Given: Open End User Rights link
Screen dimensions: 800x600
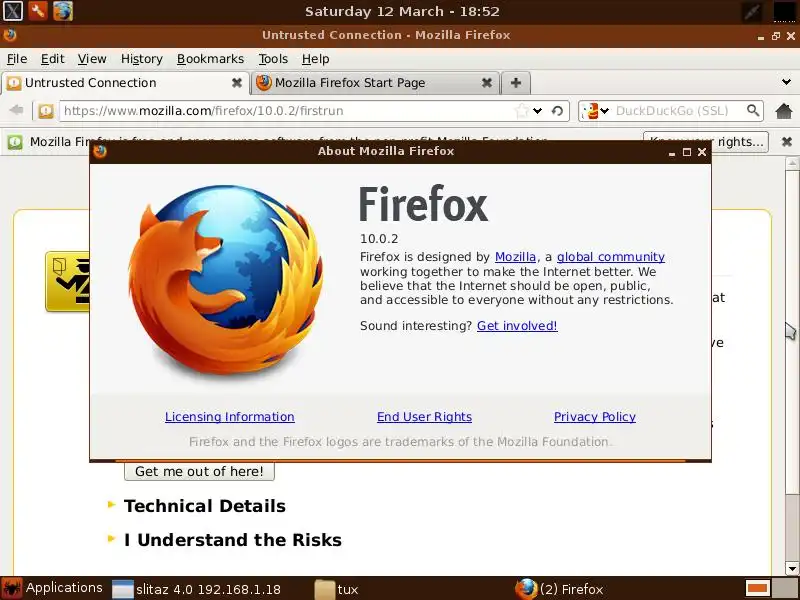Looking at the screenshot, I should (424, 417).
